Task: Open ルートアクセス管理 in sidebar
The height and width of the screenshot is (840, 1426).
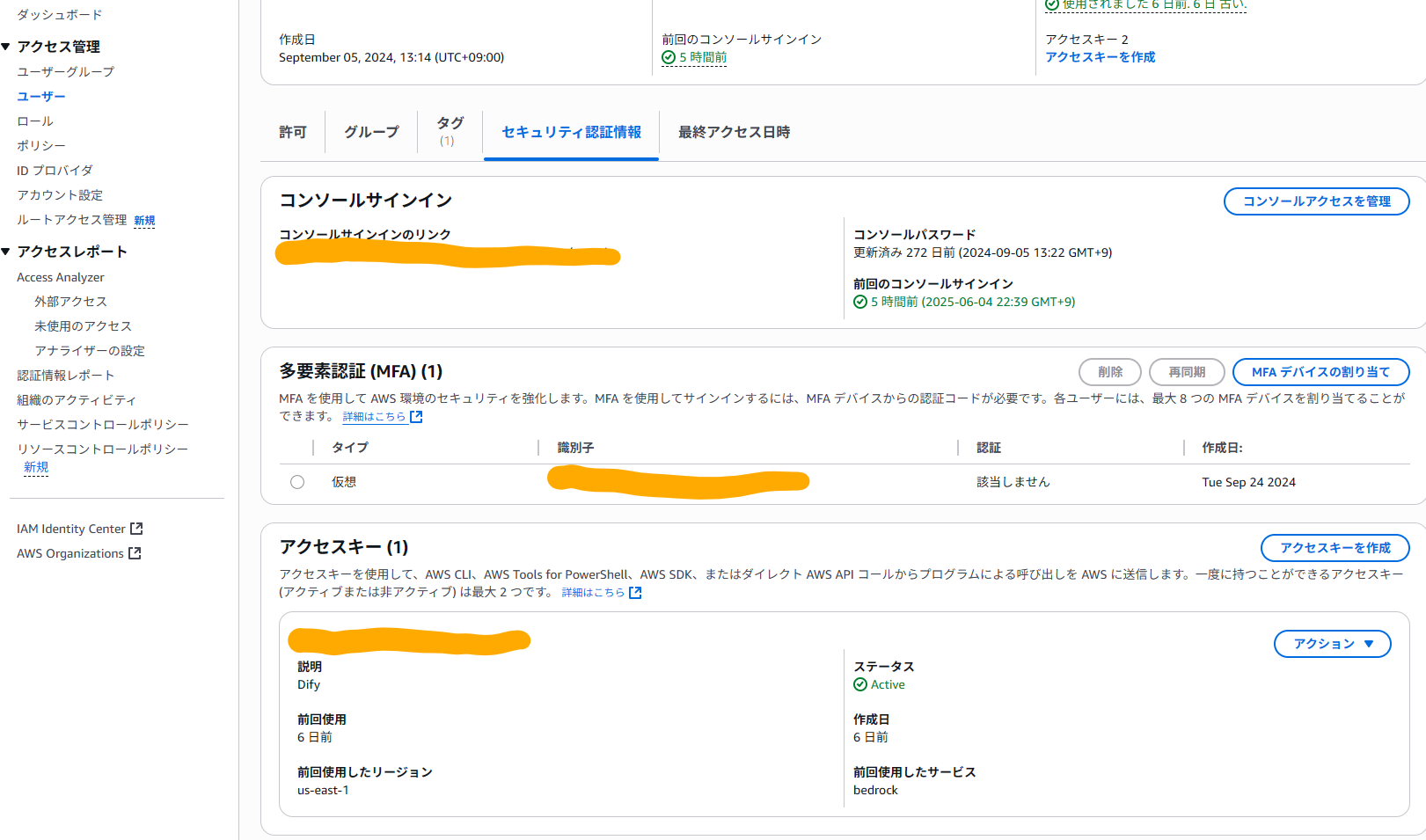Action: 72,220
